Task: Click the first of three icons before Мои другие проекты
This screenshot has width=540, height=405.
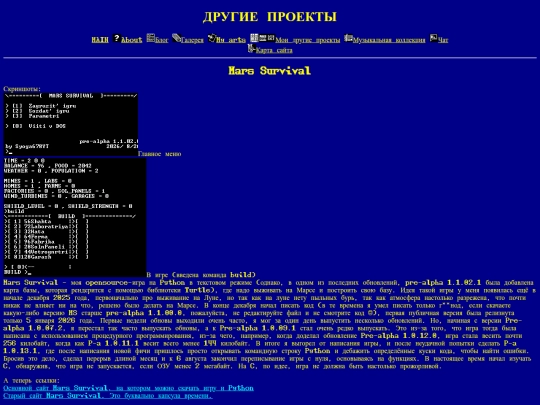Action: (254, 38)
